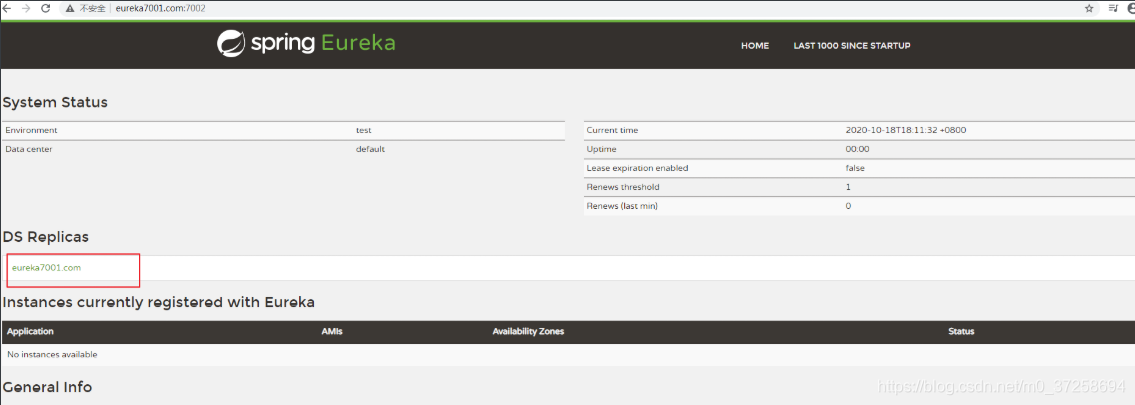Select the Data center label
Image resolution: width=1135 pixels, height=405 pixels.
(29, 149)
